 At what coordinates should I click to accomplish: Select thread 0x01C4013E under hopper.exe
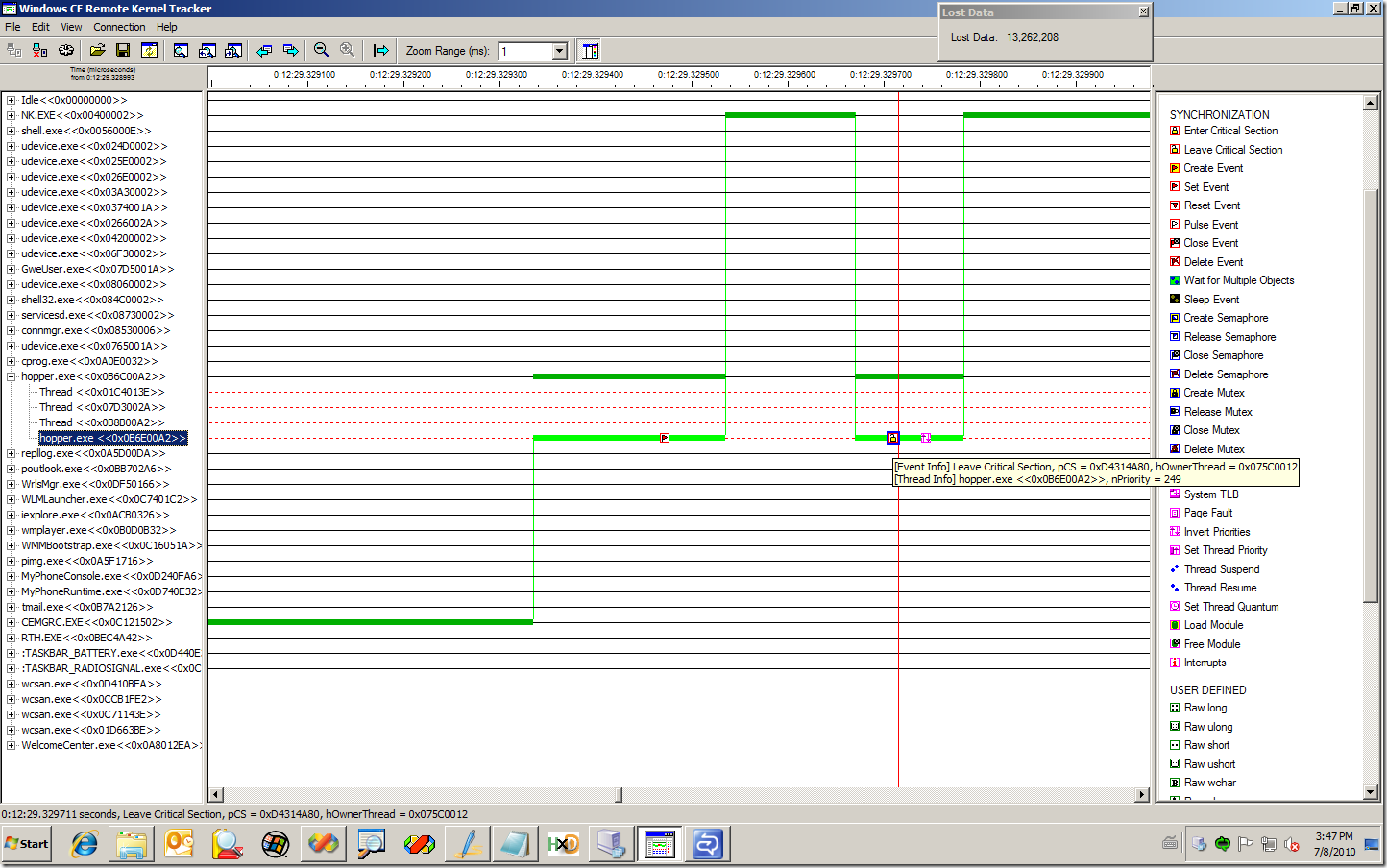click(102, 392)
